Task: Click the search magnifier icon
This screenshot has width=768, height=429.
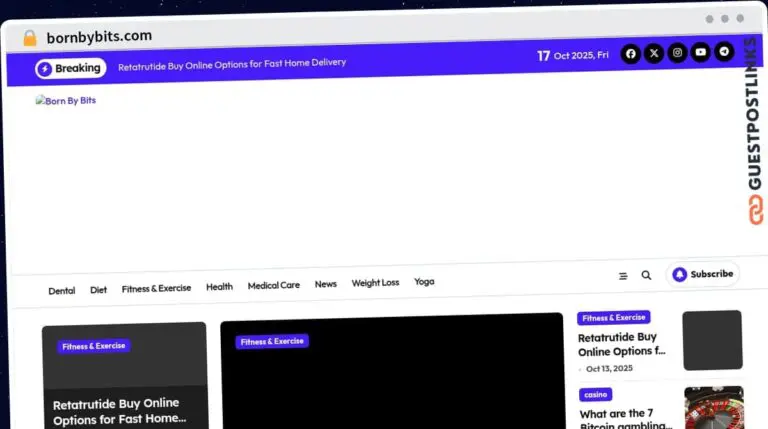Action: click(x=647, y=275)
